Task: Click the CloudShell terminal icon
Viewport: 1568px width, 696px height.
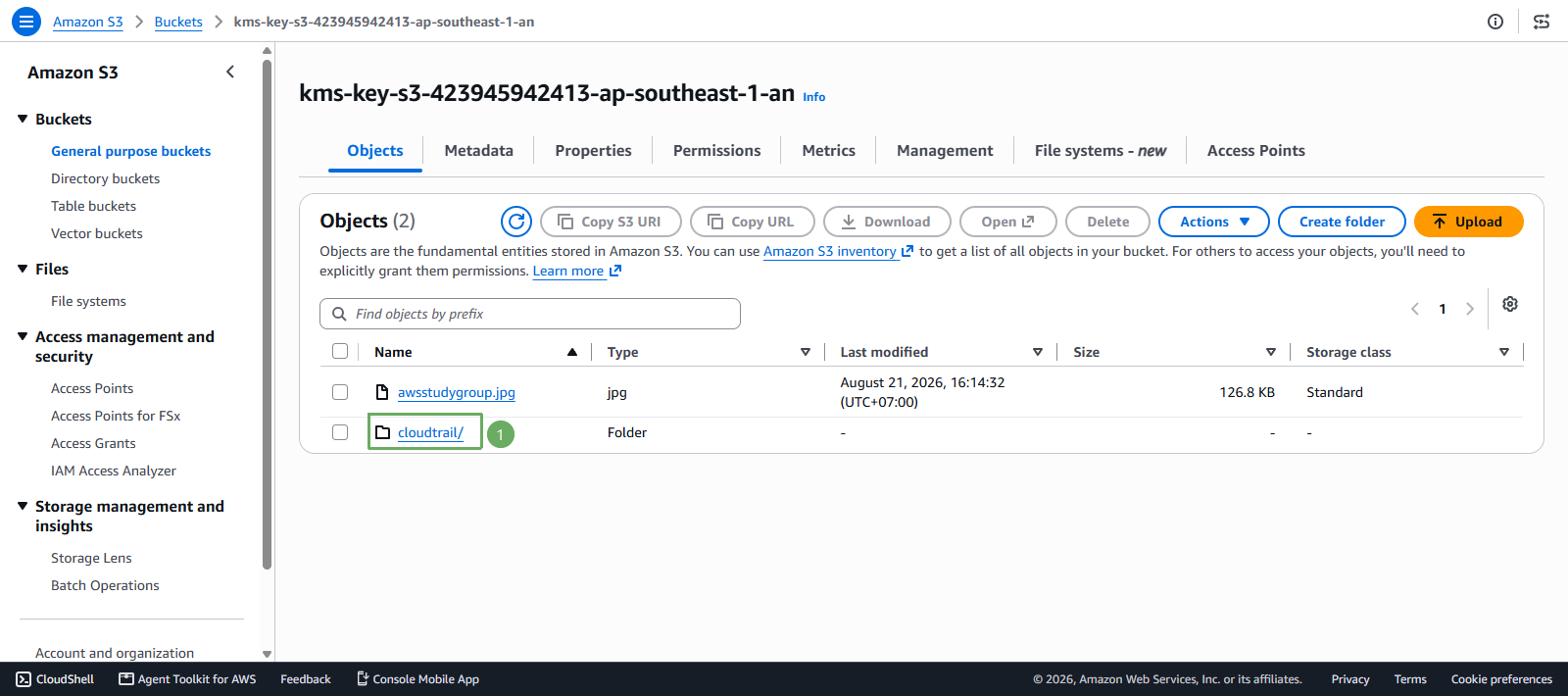Action: point(24,679)
